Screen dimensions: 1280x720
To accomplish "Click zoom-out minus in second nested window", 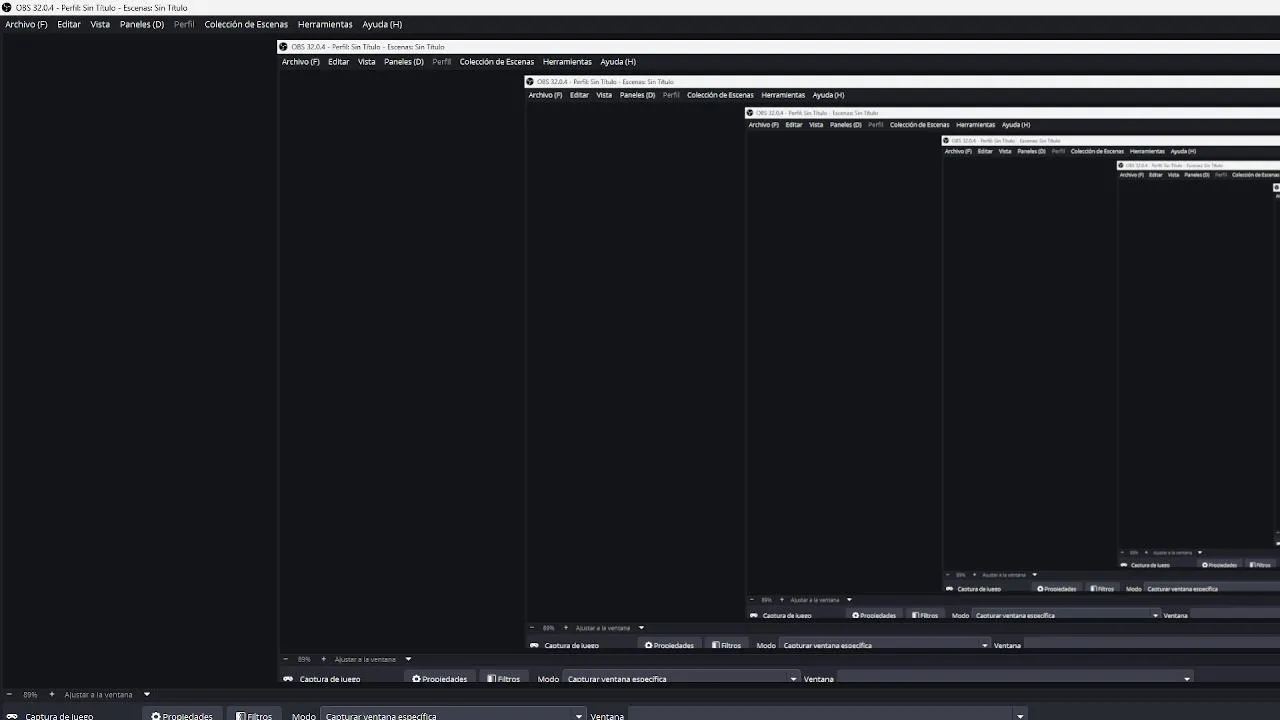I will (x=532, y=628).
